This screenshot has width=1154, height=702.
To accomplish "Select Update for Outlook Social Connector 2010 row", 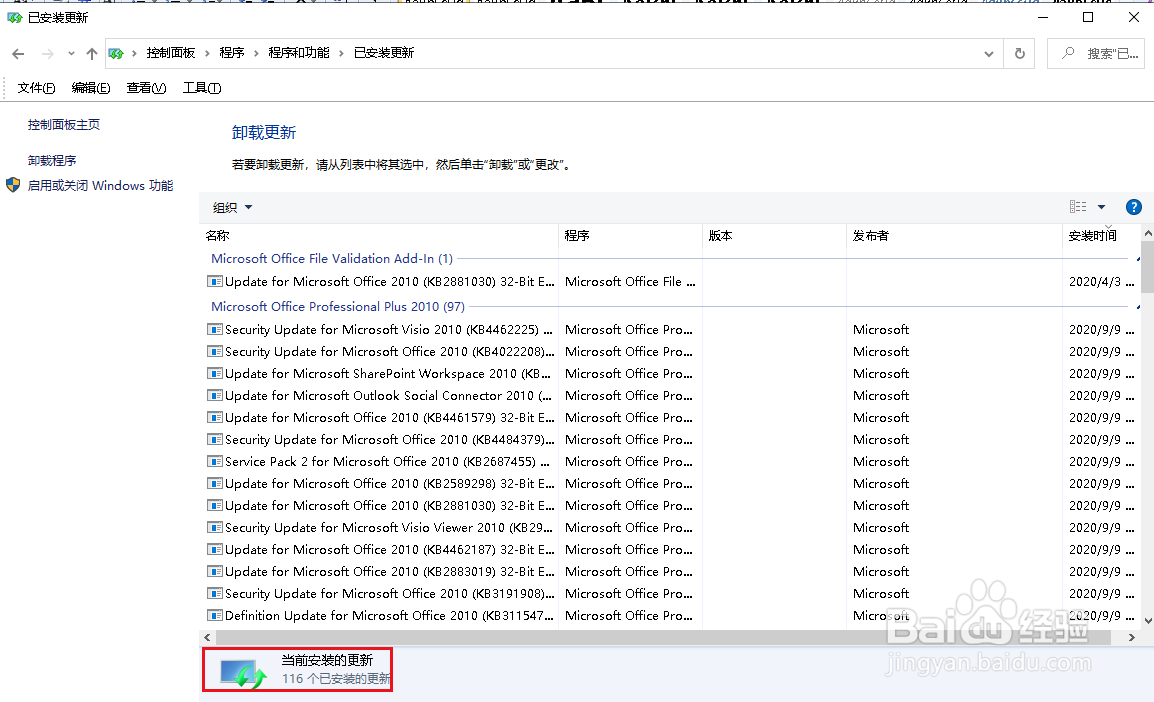I will [670, 396].
